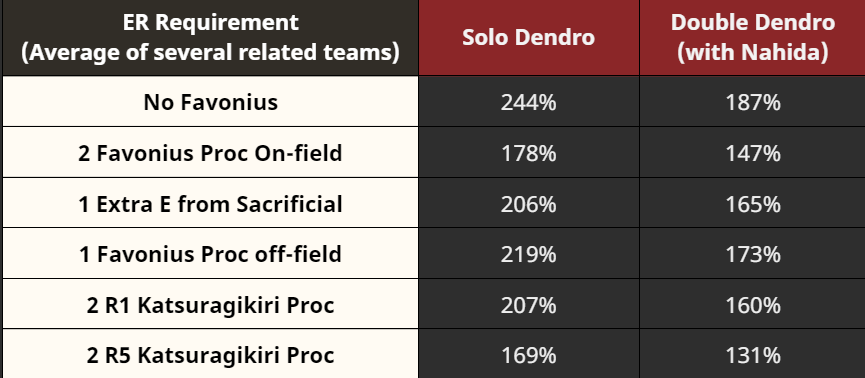Select the 160% cell
This screenshot has height=378, width=865.
[x=752, y=304]
